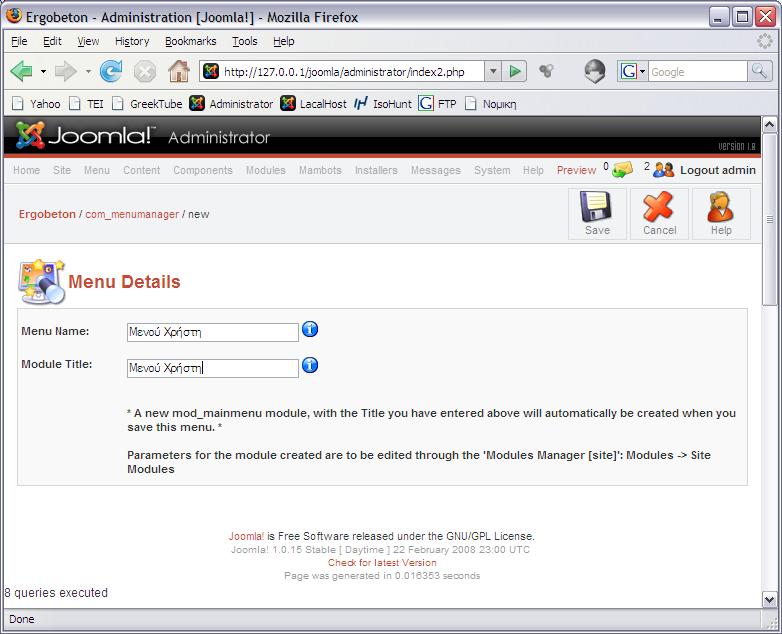The width and height of the screenshot is (782, 634).
Task: Click the vertical scrollbar thumb
Action: coord(769,219)
